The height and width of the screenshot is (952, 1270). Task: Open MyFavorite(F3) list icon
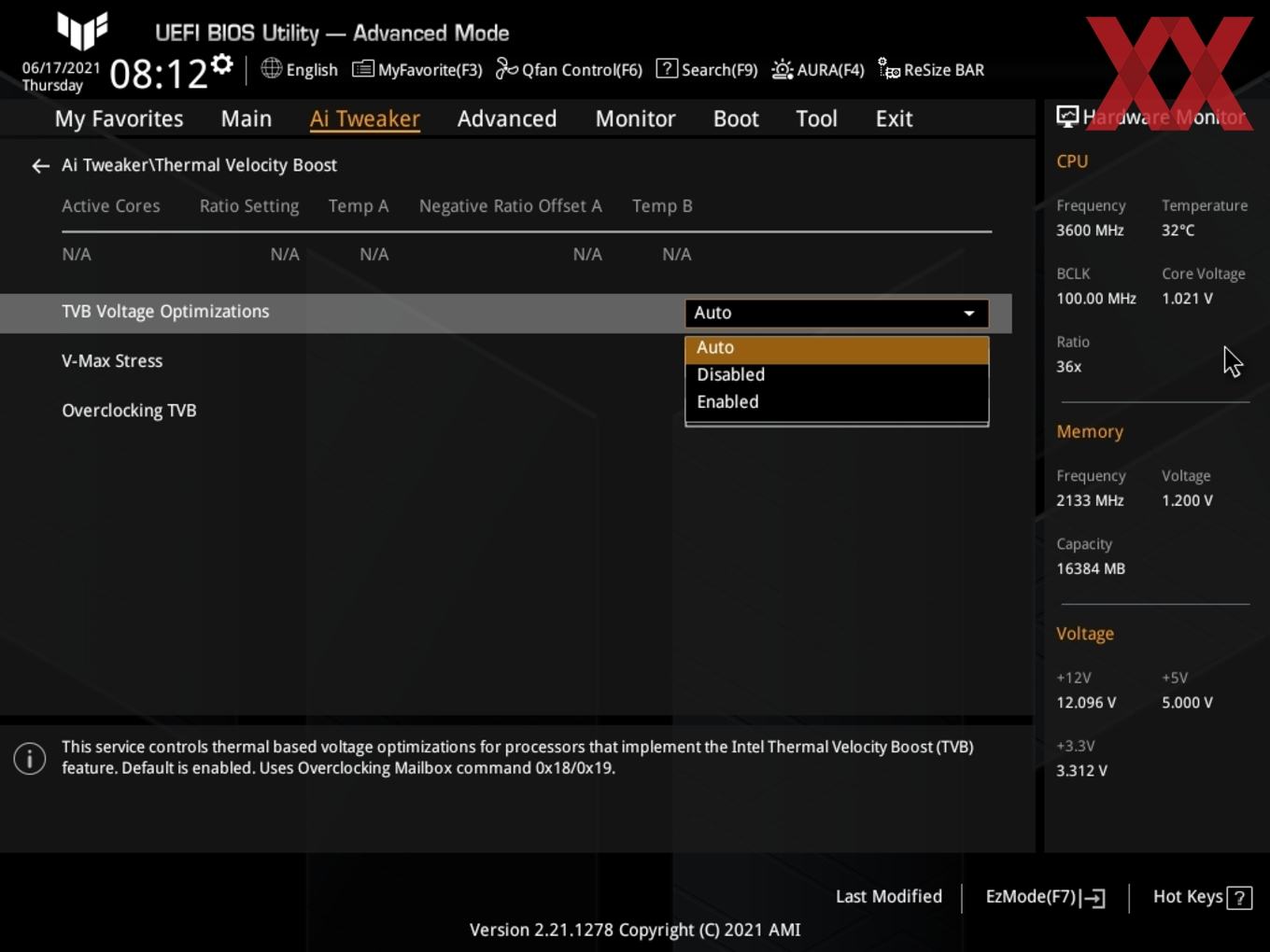[362, 69]
